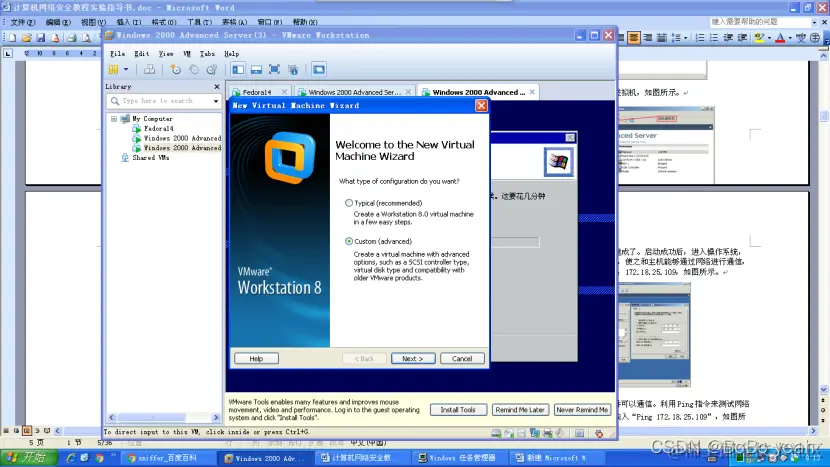Select the Typical (recommended) radio option

tap(349, 203)
